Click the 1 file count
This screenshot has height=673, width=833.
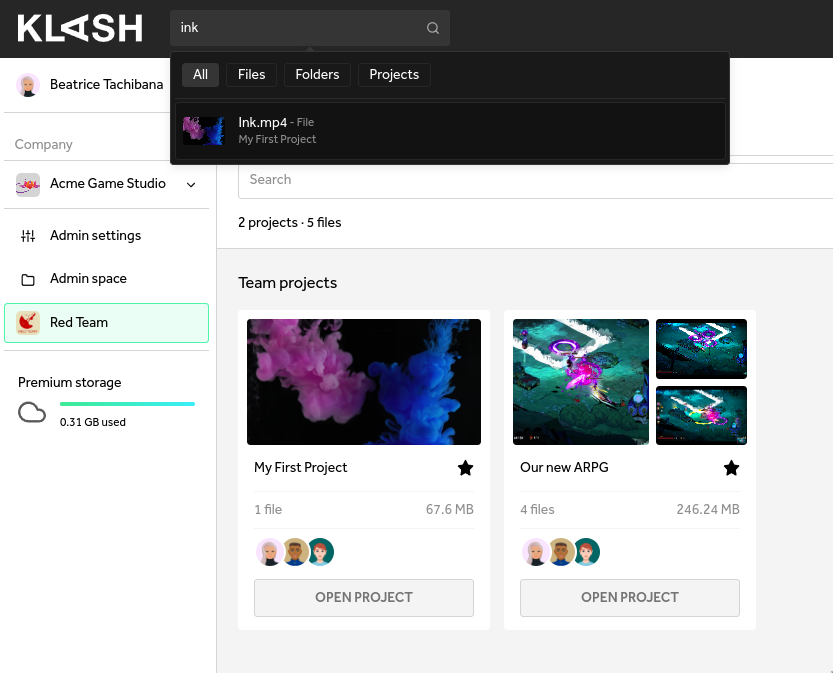[x=268, y=509]
